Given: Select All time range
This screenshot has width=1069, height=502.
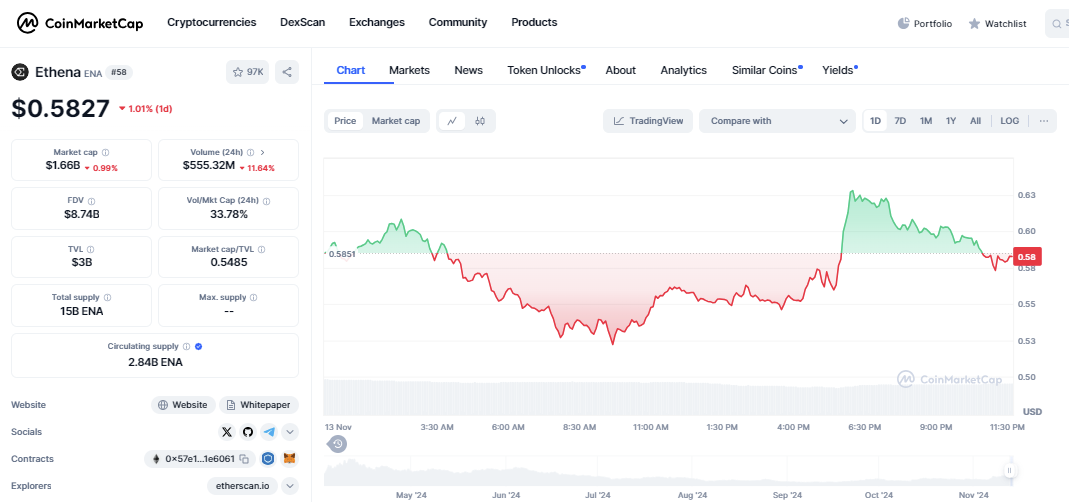Looking at the screenshot, I should tap(976, 121).
